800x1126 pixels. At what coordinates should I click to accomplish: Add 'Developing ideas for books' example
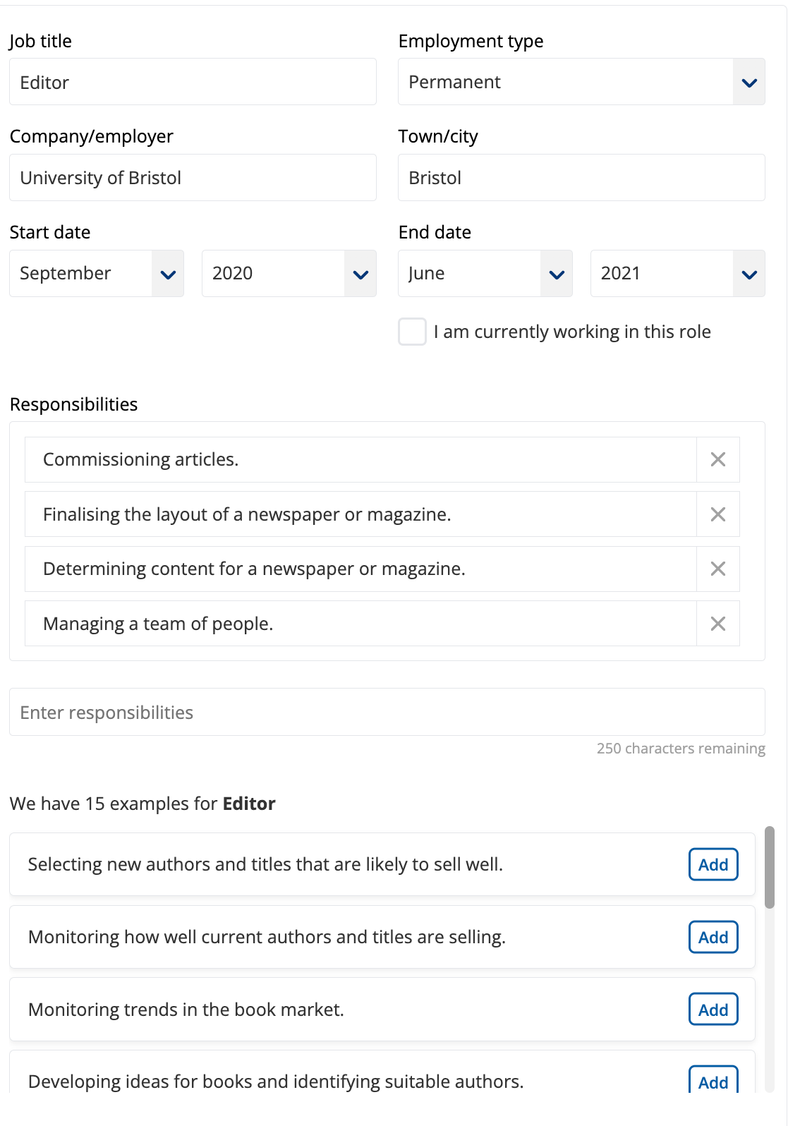[x=713, y=1081]
